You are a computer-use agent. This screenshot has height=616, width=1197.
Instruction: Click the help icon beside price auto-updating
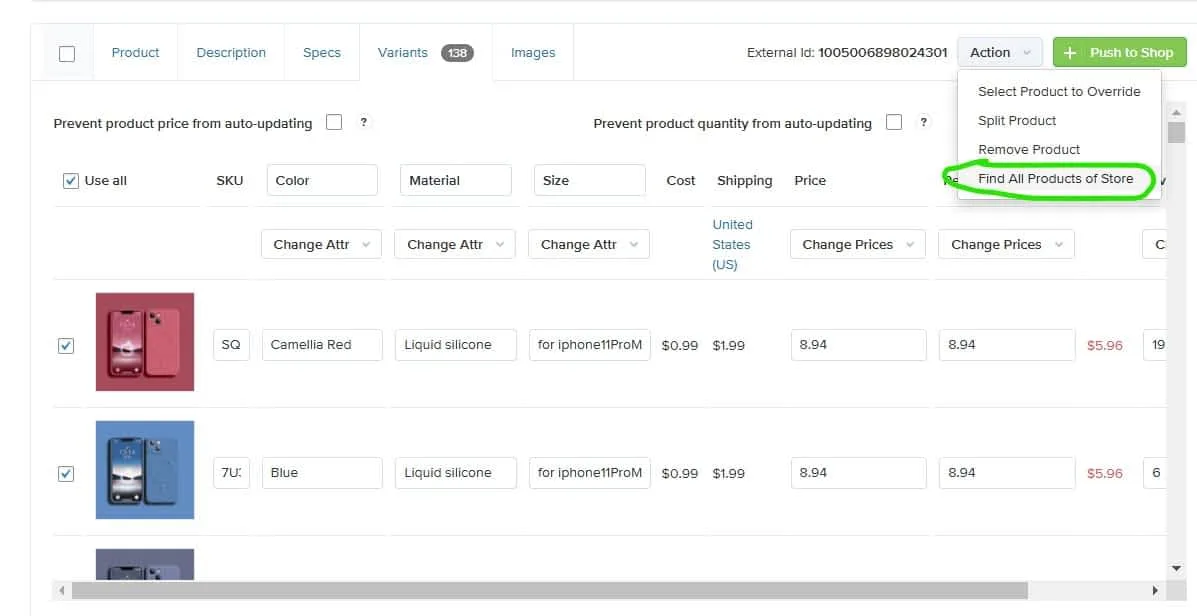point(364,123)
